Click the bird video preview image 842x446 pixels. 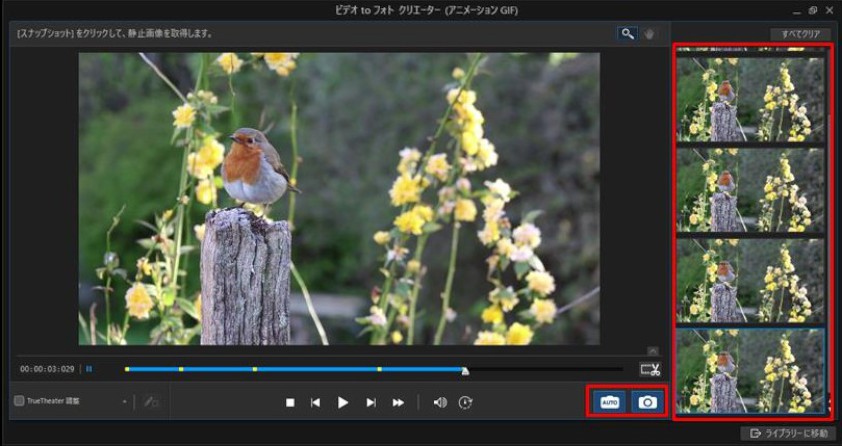[x=339, y=199]
